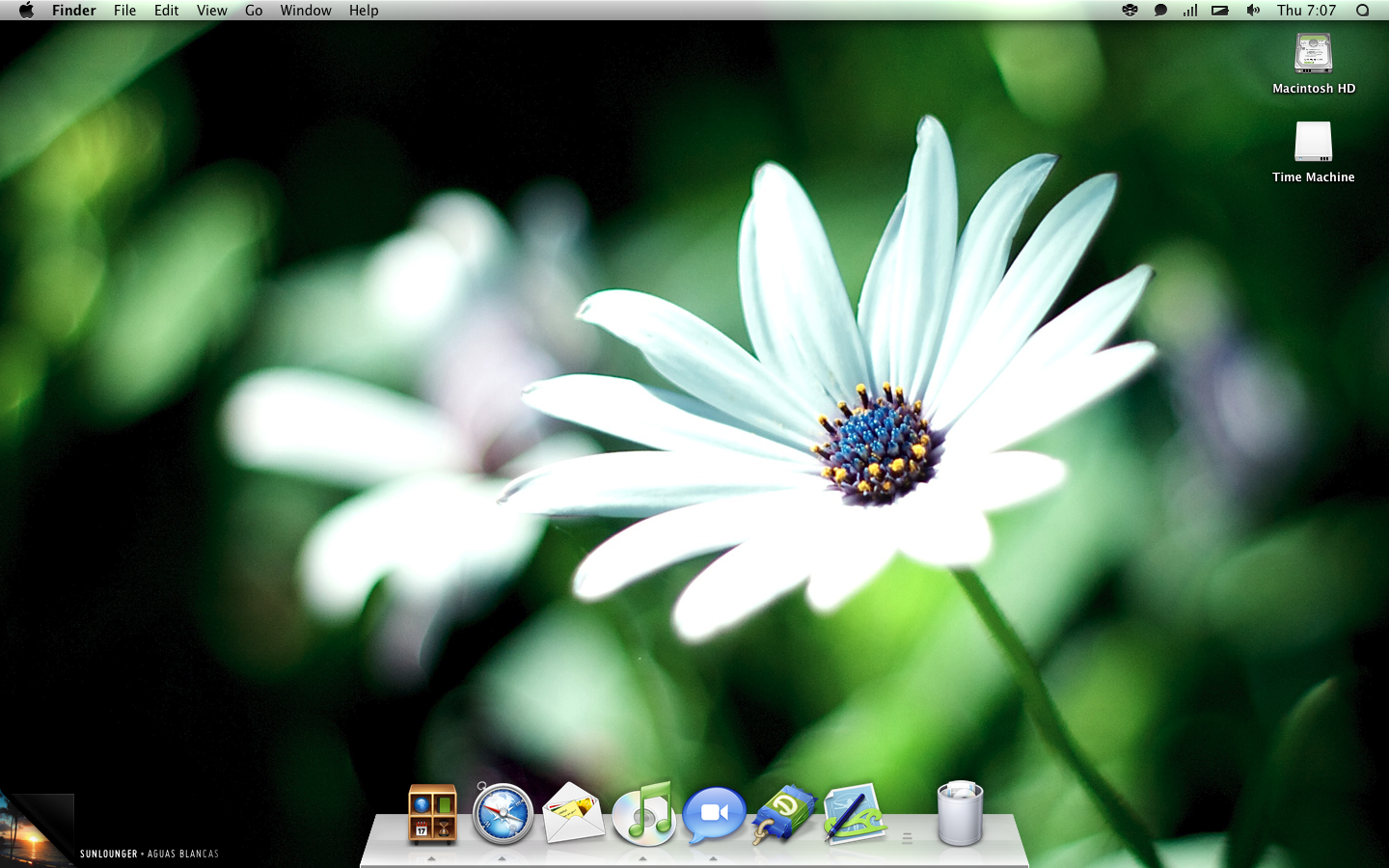Open Spotlight search magnifier
The image size is (1389, 868).
(x=1362, y=11)
